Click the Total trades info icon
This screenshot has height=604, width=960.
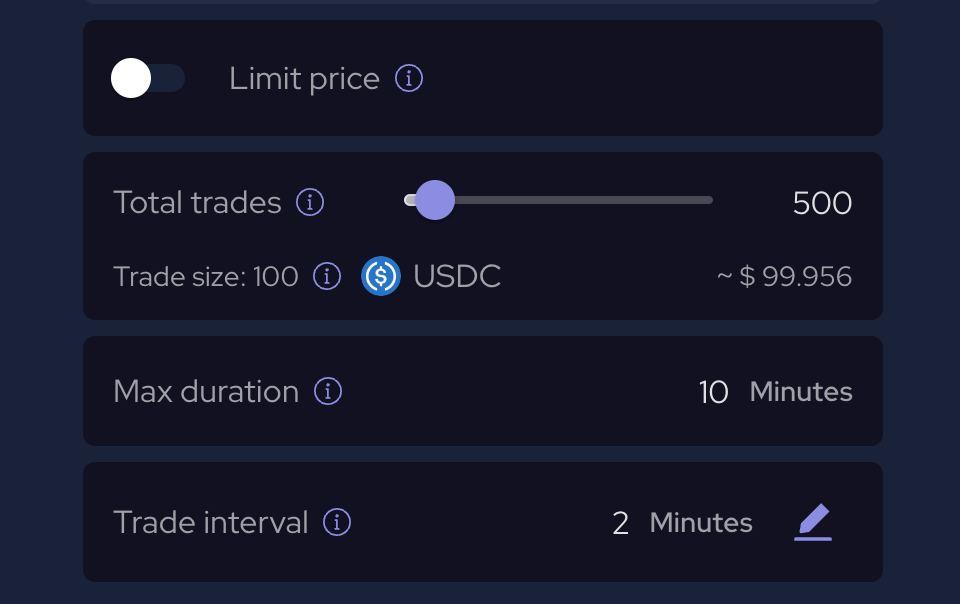click(310, 202)
